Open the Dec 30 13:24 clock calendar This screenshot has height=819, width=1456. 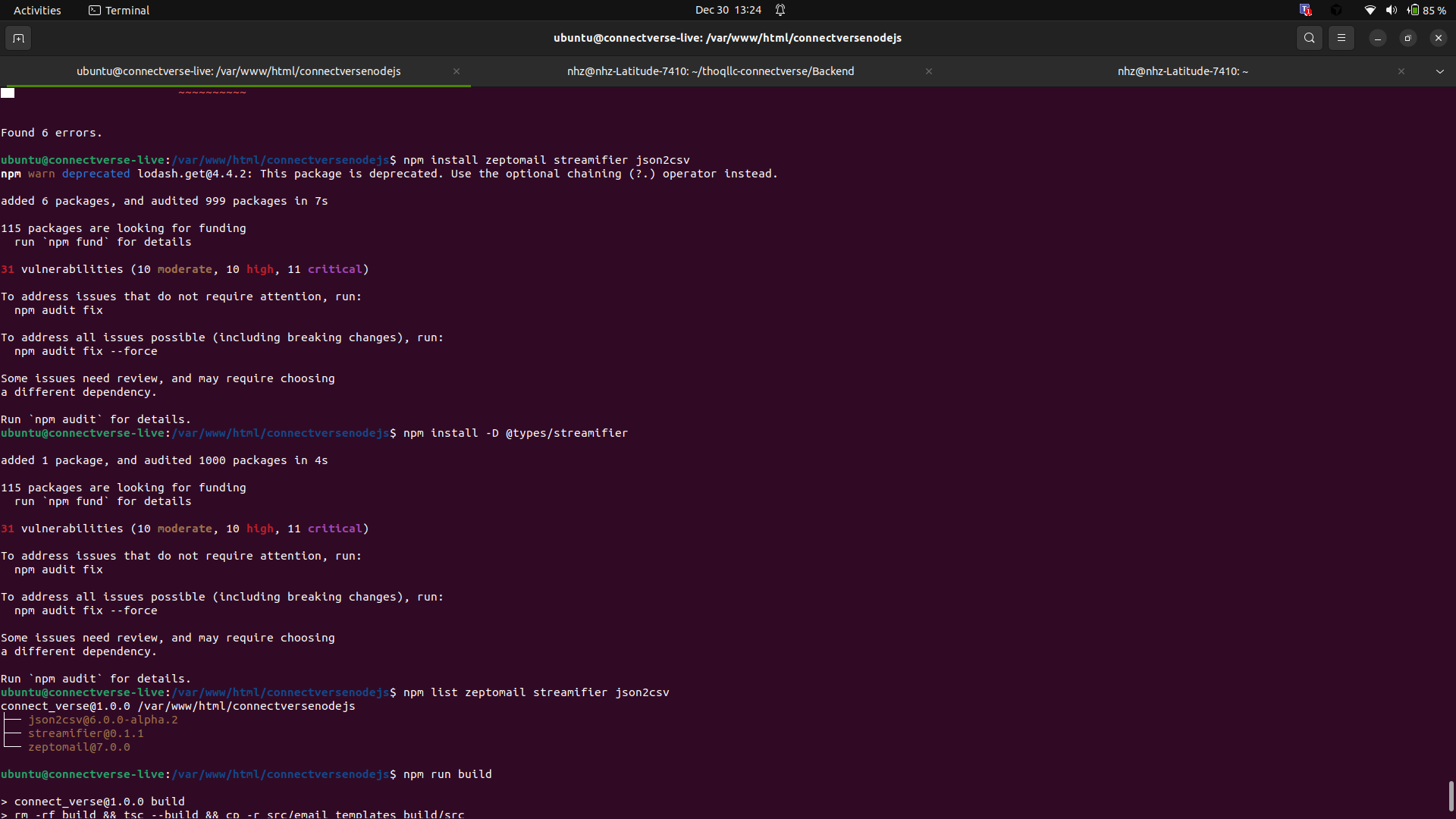(727, 10)
